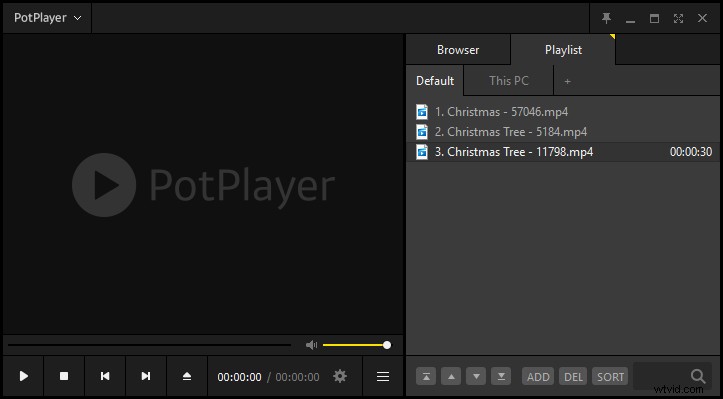Start playback with the Play button
723x399 pixels.
(x=24, y=376)
